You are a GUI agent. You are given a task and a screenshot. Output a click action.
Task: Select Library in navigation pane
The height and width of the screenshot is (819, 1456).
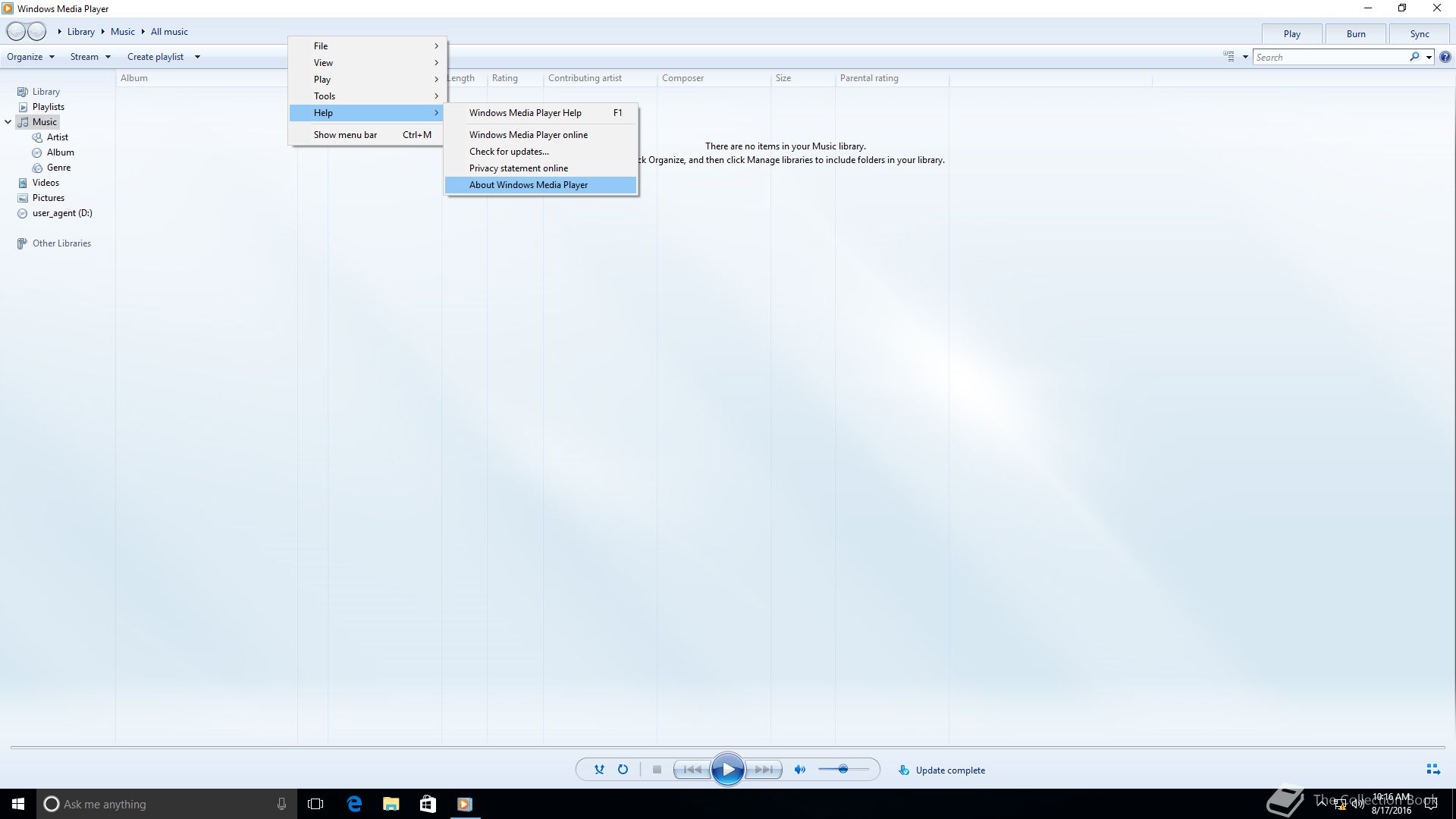point(45,92)
